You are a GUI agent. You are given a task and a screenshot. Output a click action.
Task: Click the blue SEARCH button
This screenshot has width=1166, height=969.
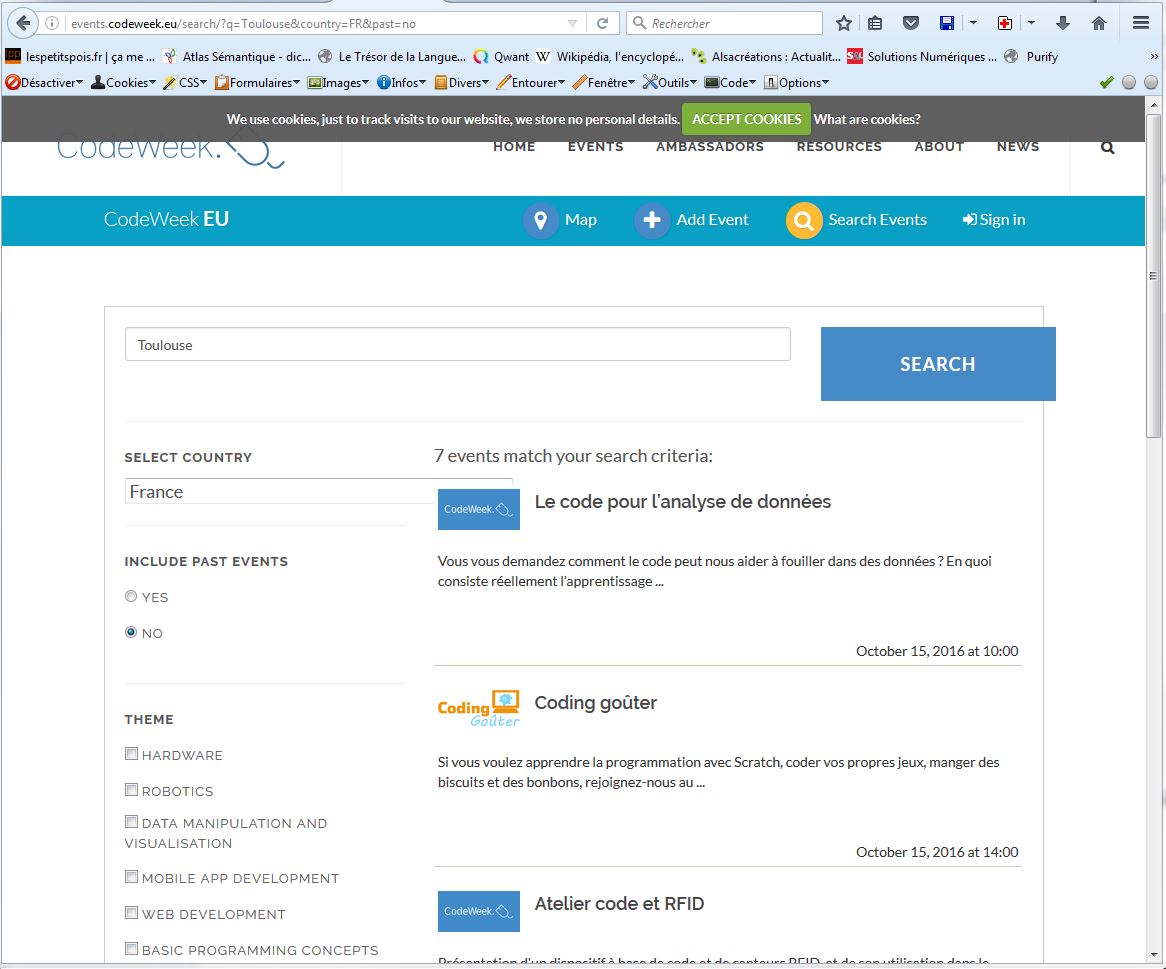coord(938,364)
